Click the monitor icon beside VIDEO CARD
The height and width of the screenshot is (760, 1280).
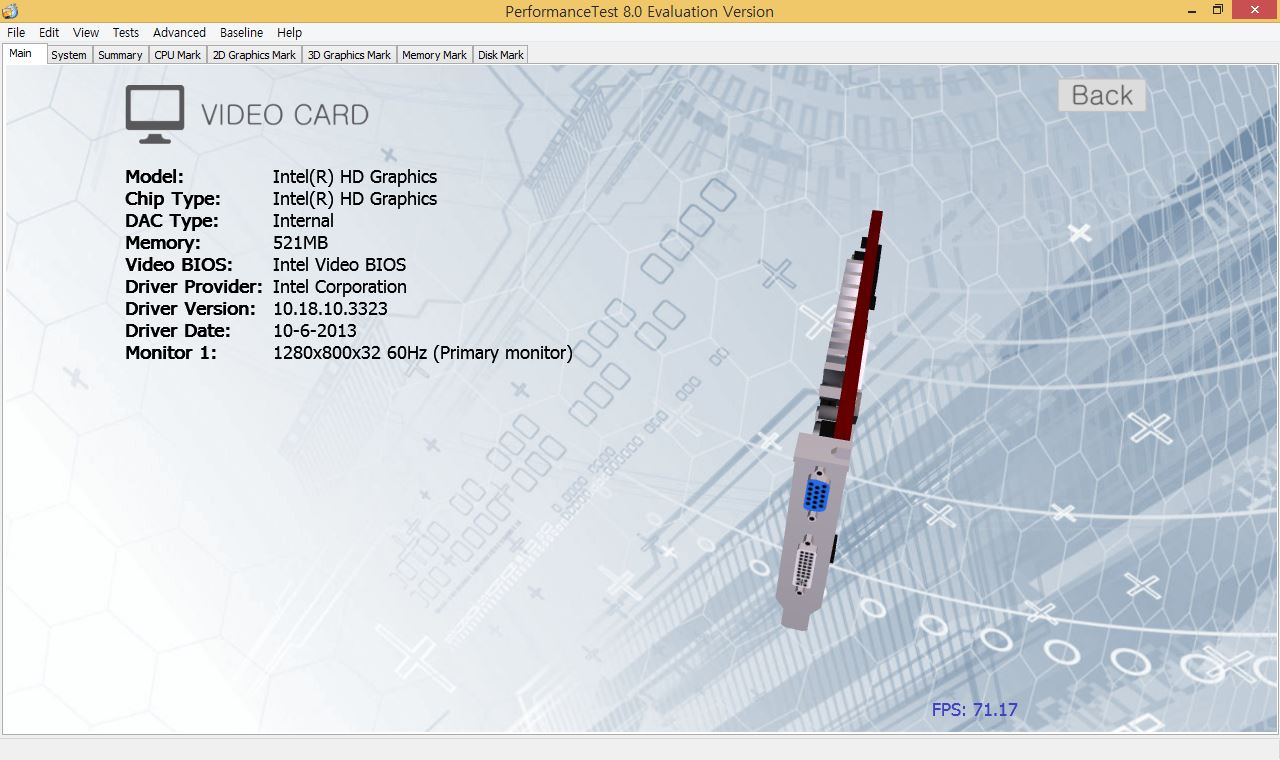pyautogui.click(x=155, y=114)
